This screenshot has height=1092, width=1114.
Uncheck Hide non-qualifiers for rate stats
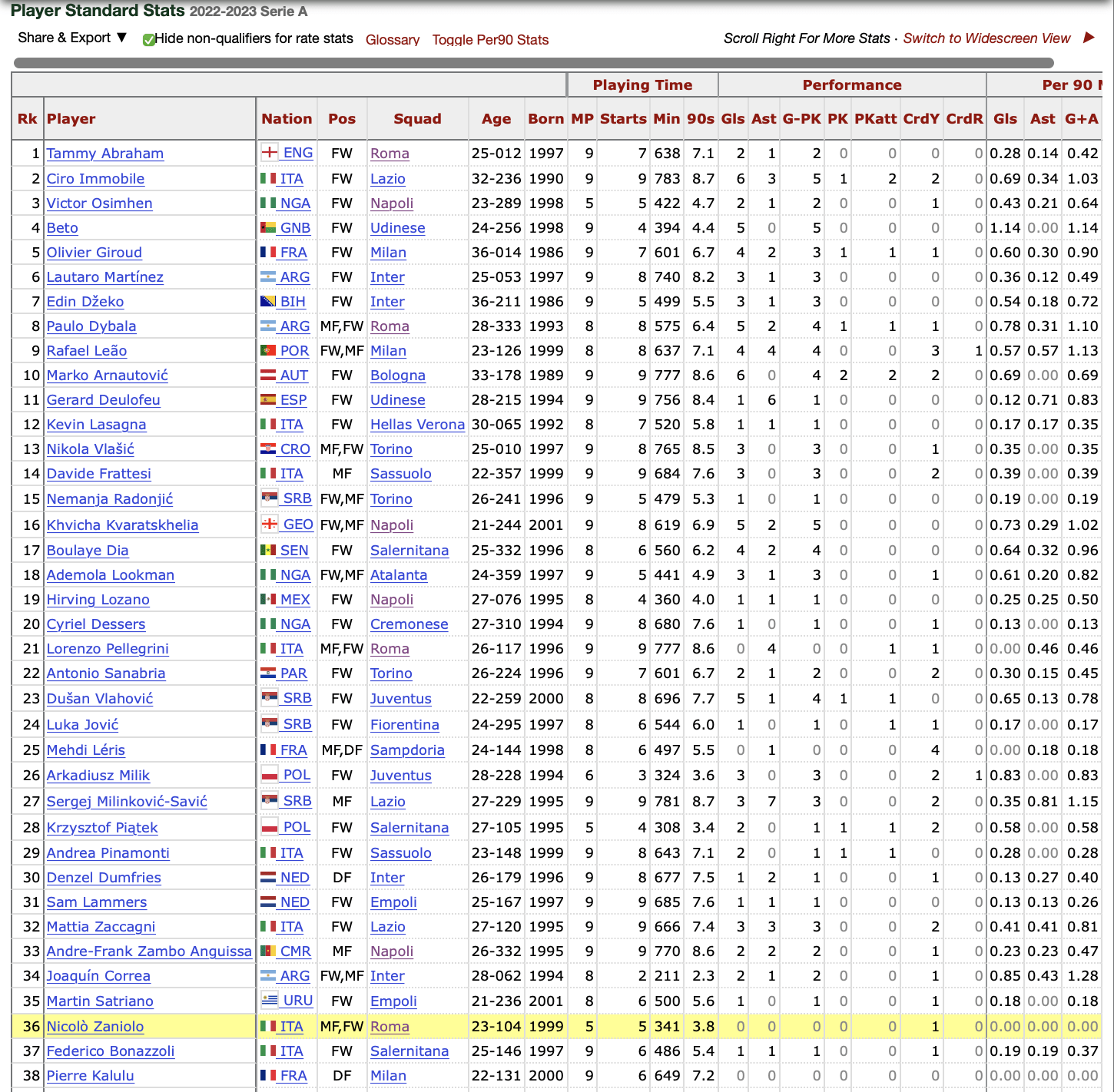point(149,39)
